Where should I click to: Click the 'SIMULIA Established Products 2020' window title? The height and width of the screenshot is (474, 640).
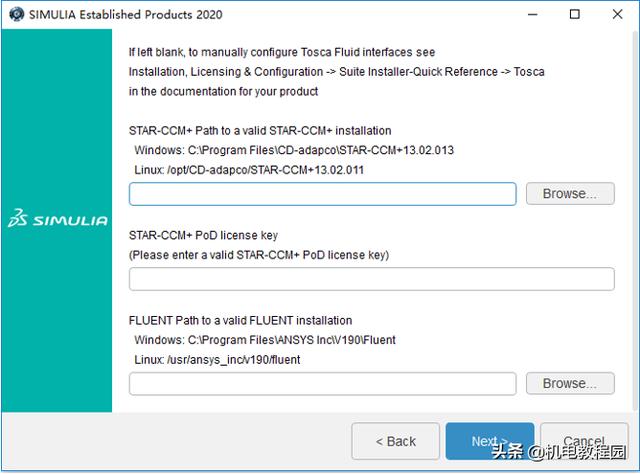point(126,15)
